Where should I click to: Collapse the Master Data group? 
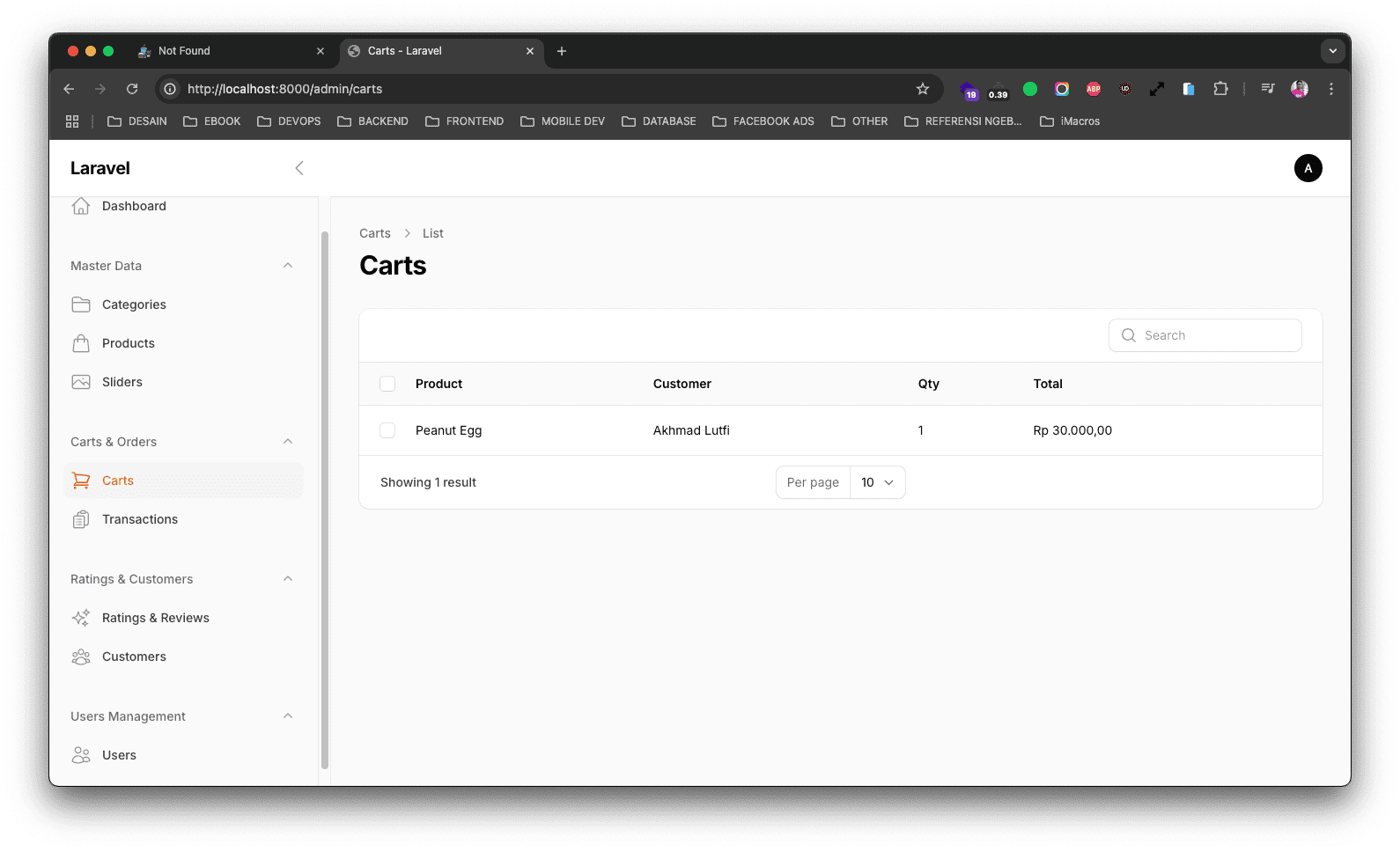(288, 266)
